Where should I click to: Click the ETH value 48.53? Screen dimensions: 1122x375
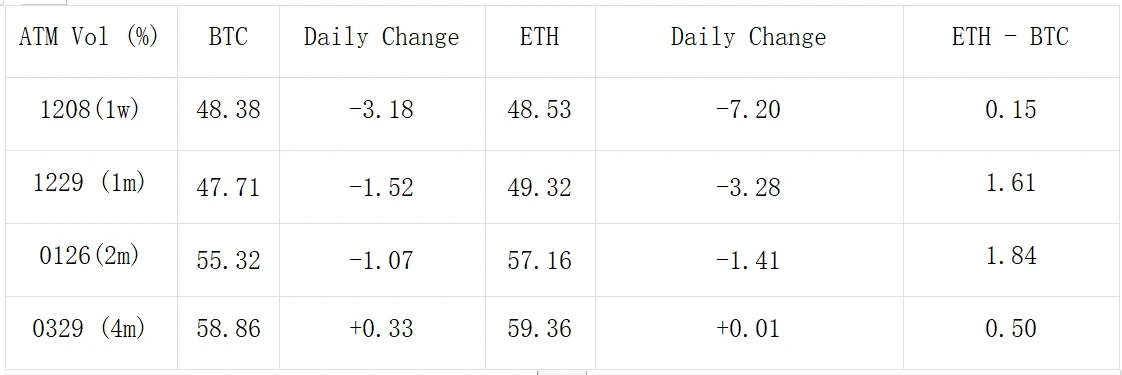(540, 109)
